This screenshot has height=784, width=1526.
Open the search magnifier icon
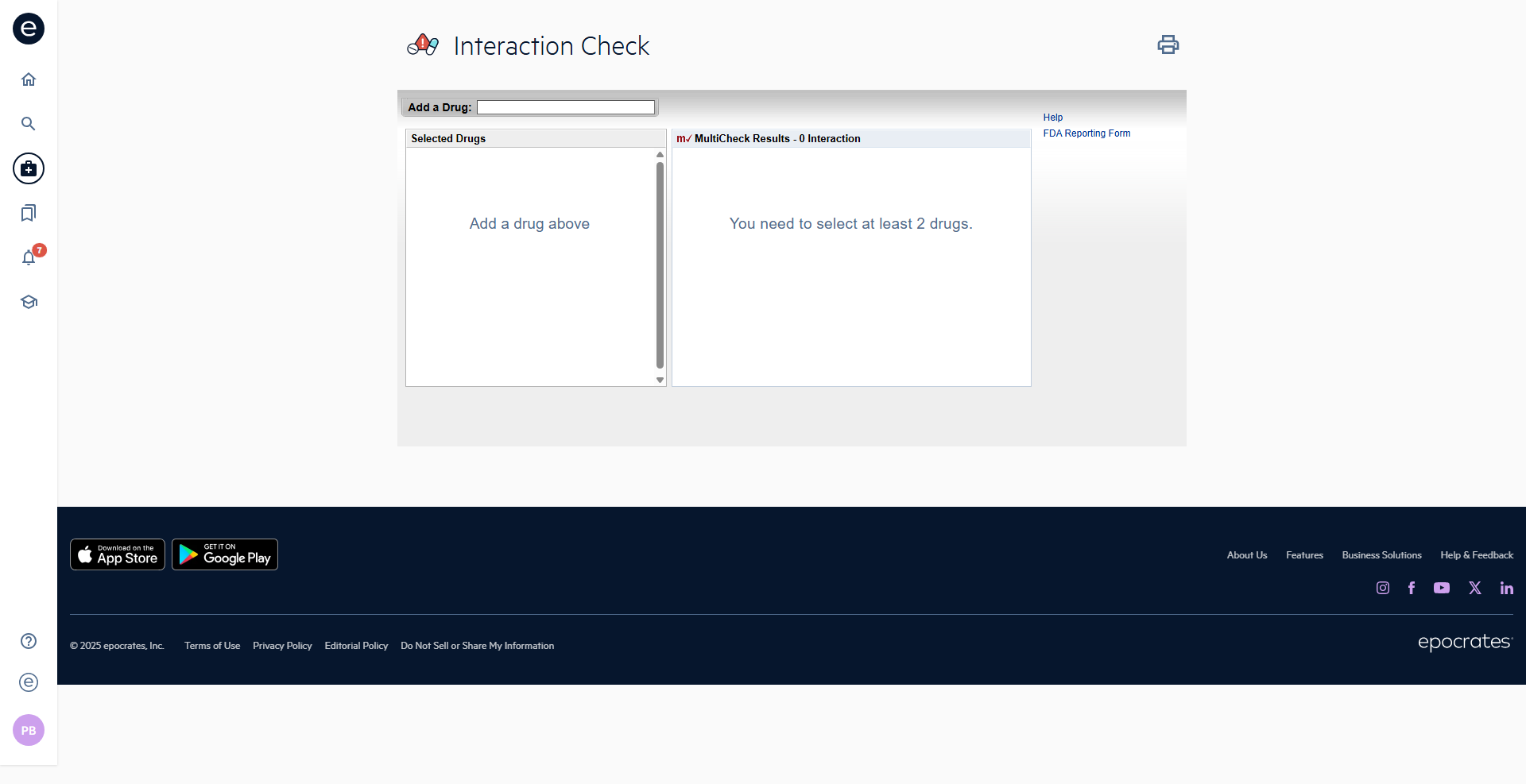(x=29, y=124)
